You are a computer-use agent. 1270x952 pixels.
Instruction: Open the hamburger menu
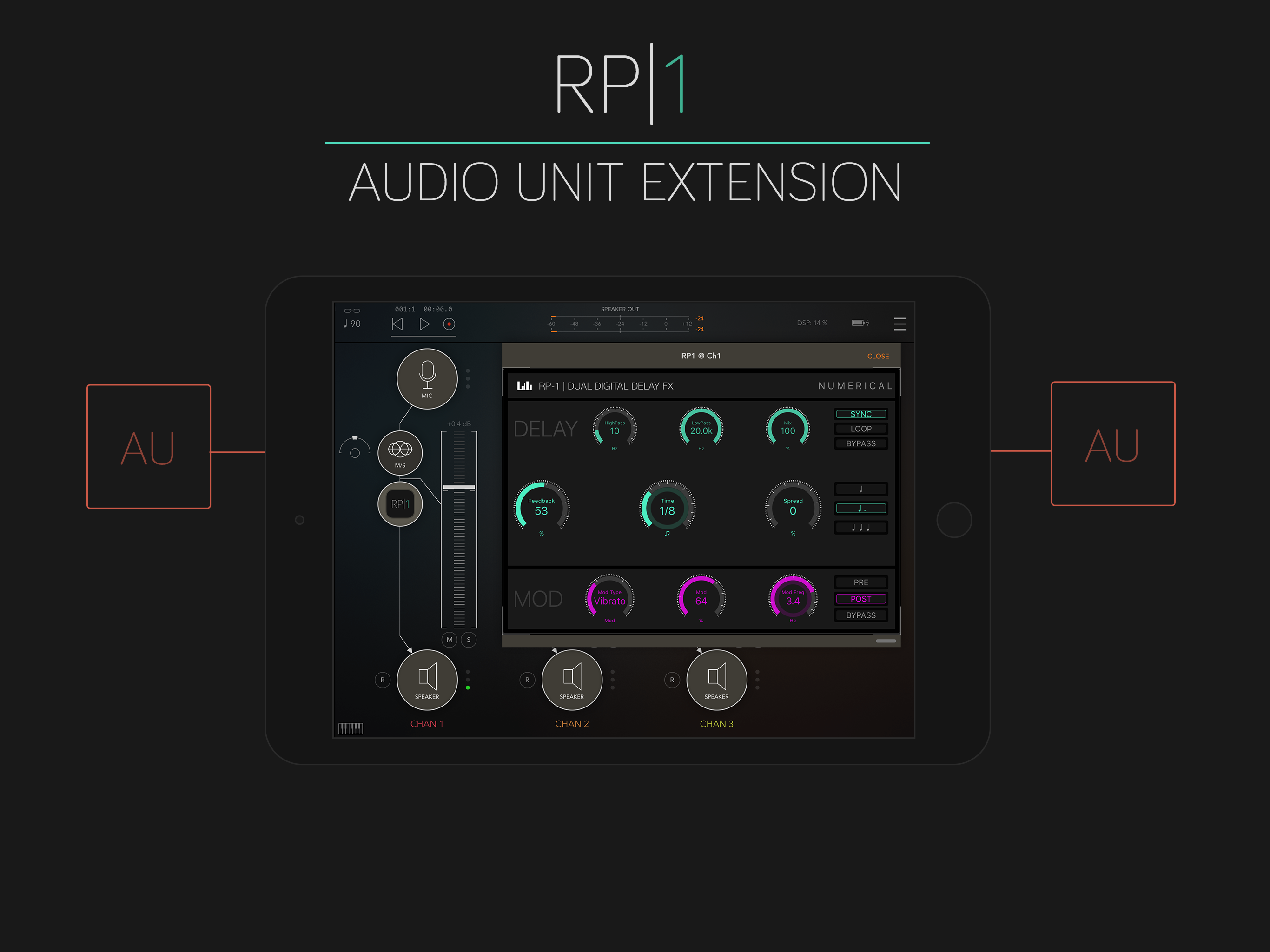pos(900,324)
